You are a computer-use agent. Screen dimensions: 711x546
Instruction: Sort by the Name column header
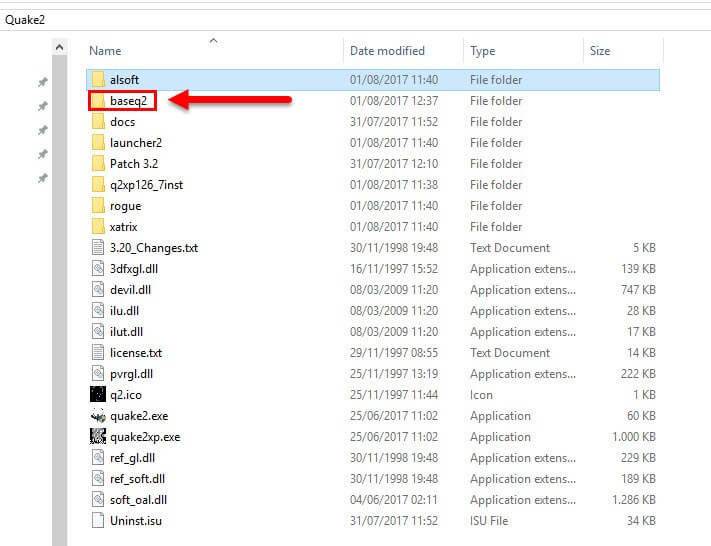click(x=105, y=51)
